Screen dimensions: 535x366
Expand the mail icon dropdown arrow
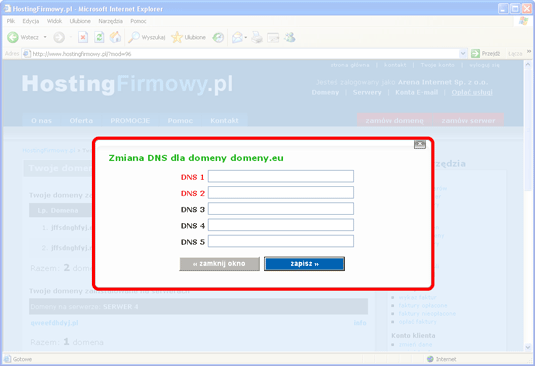coord(246,37)
